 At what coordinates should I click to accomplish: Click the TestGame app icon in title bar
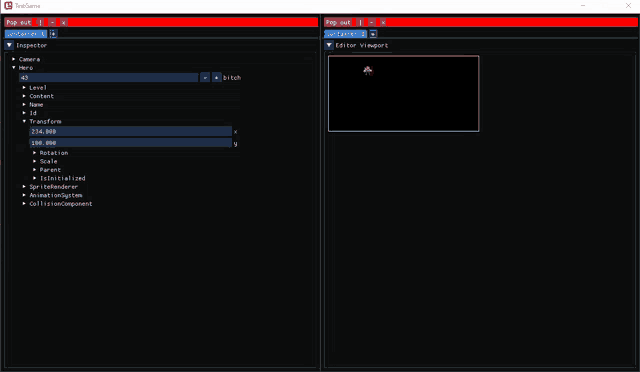click(x=8, y=6)
